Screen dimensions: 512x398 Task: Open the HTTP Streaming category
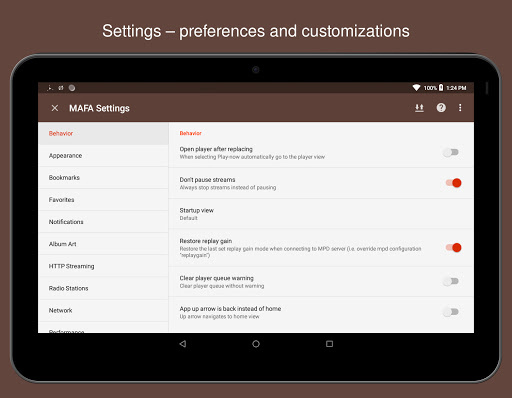tap(103, 266)
